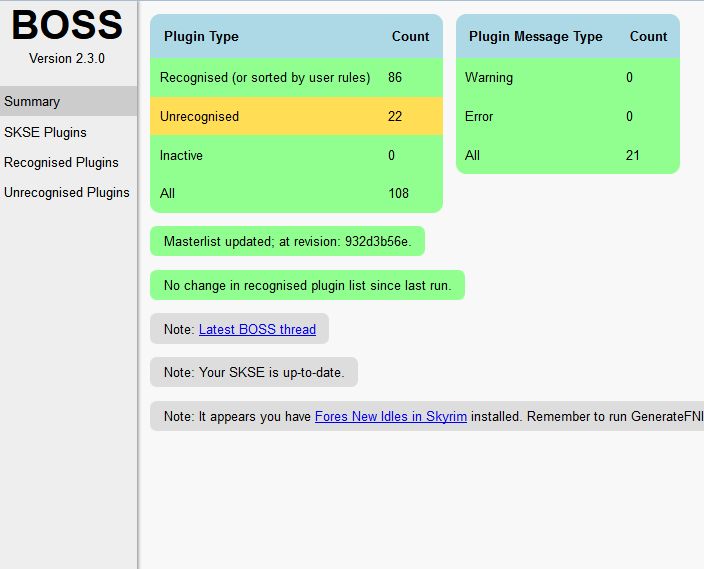704x569 pixels.
Task: Click the Error row label
Action: 479,116
